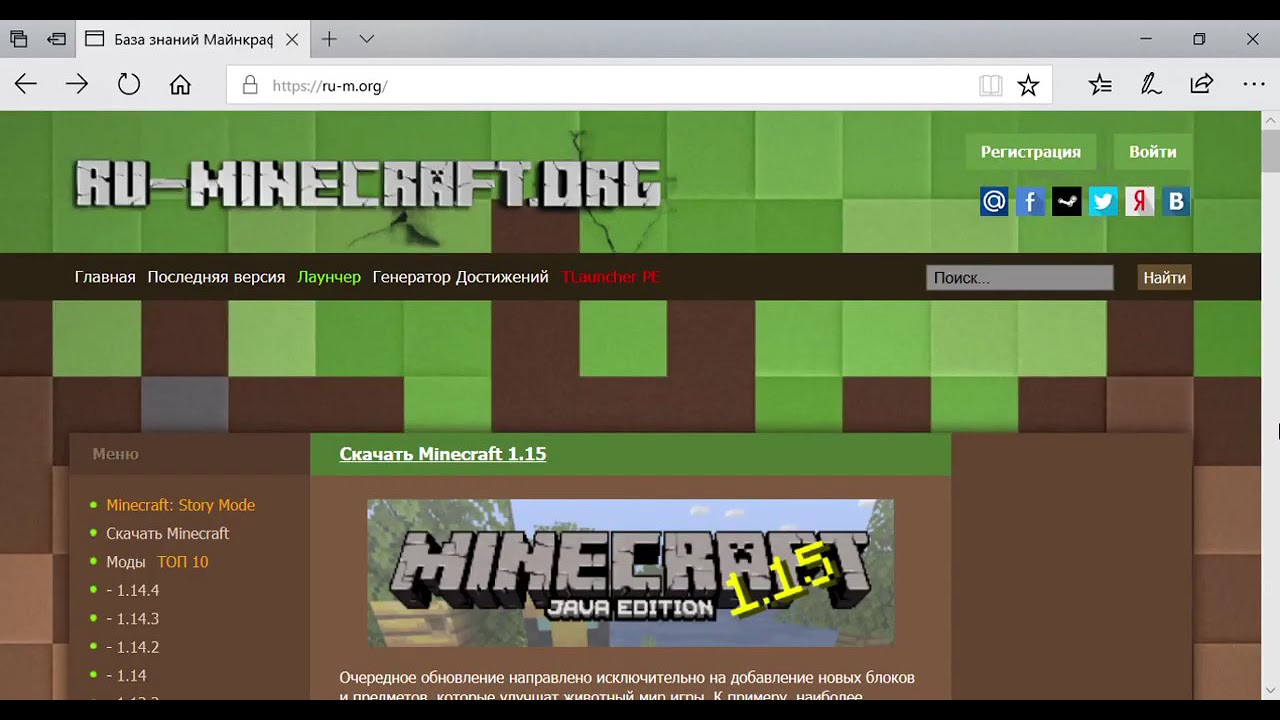The width and height of the screenshot is (1280, 720).
Task: Refresh the current page
Action: coord(129,85)
